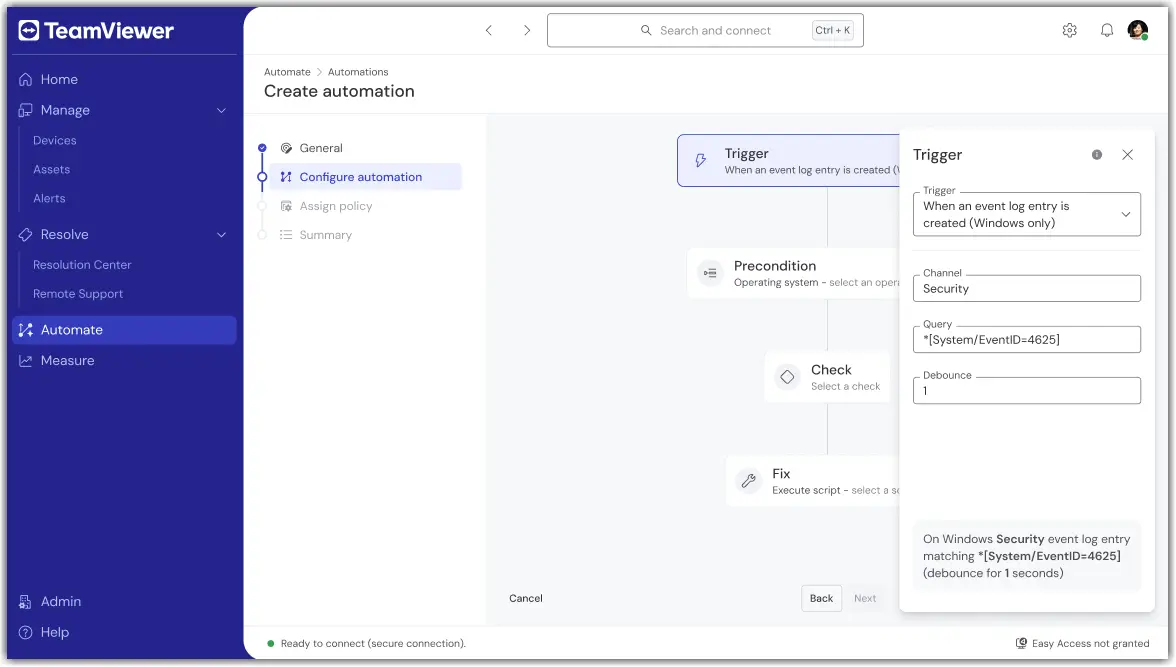Select the Summary step
The width and height of the screenshot is (1176, 667).
coord(326,235)
